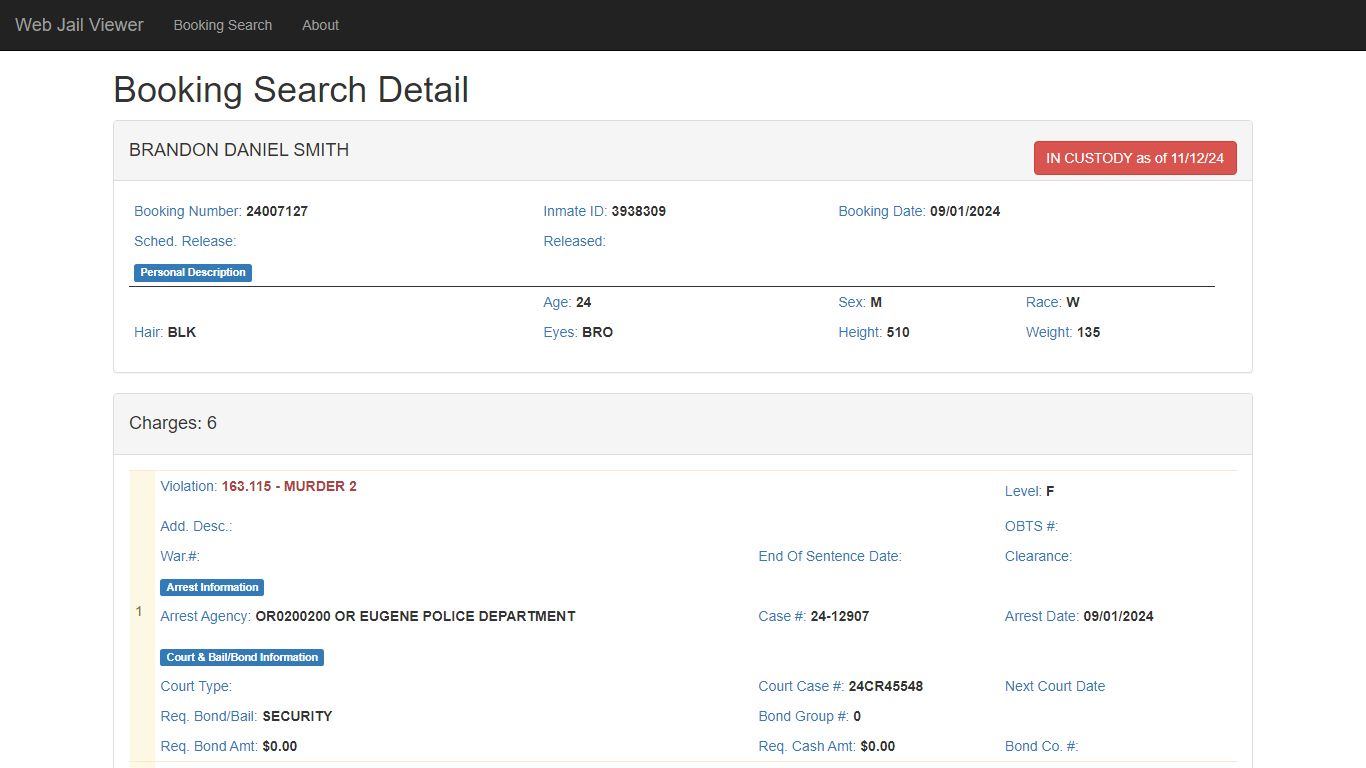This screenshot has height=768, width=1366.
Task: Open the About page
Action: click(x=320, y=25)
